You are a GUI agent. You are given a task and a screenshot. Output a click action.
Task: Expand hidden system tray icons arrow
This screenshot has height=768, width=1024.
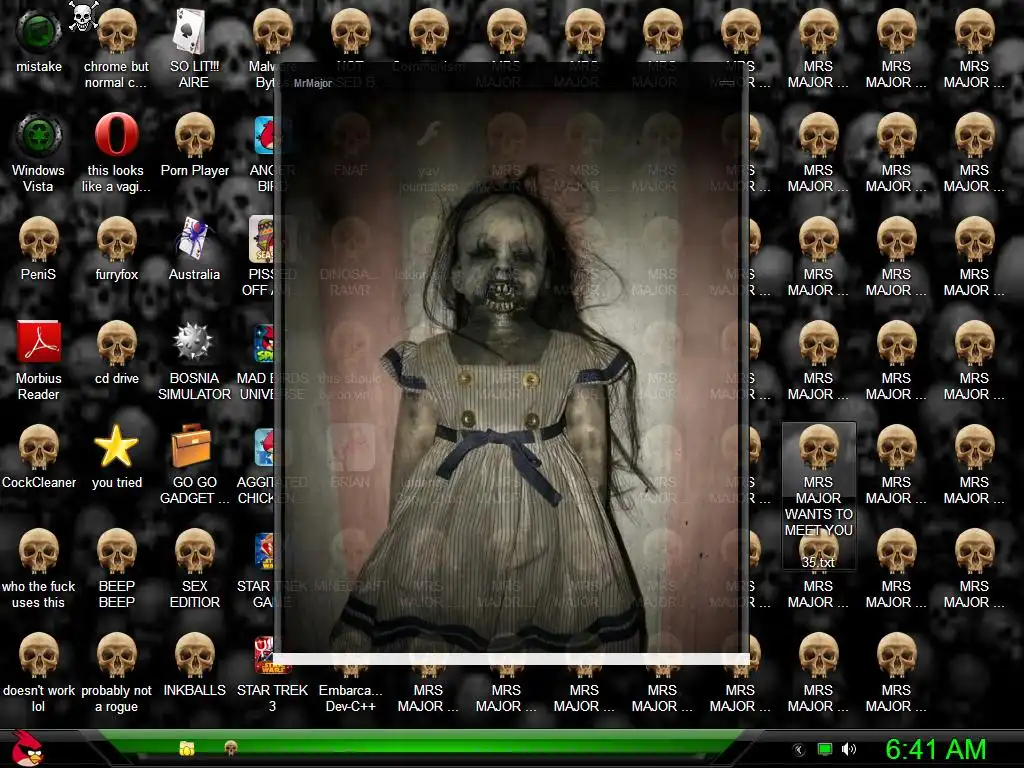[x=798, y=750]
